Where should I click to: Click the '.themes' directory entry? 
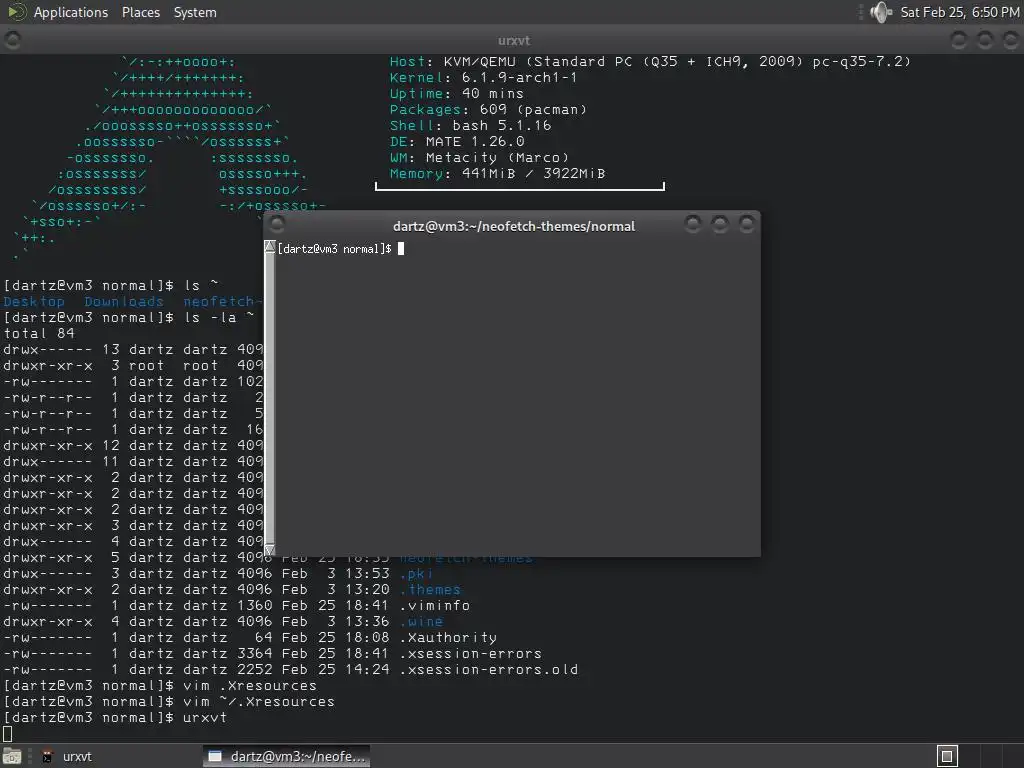(x=430, y=590)
